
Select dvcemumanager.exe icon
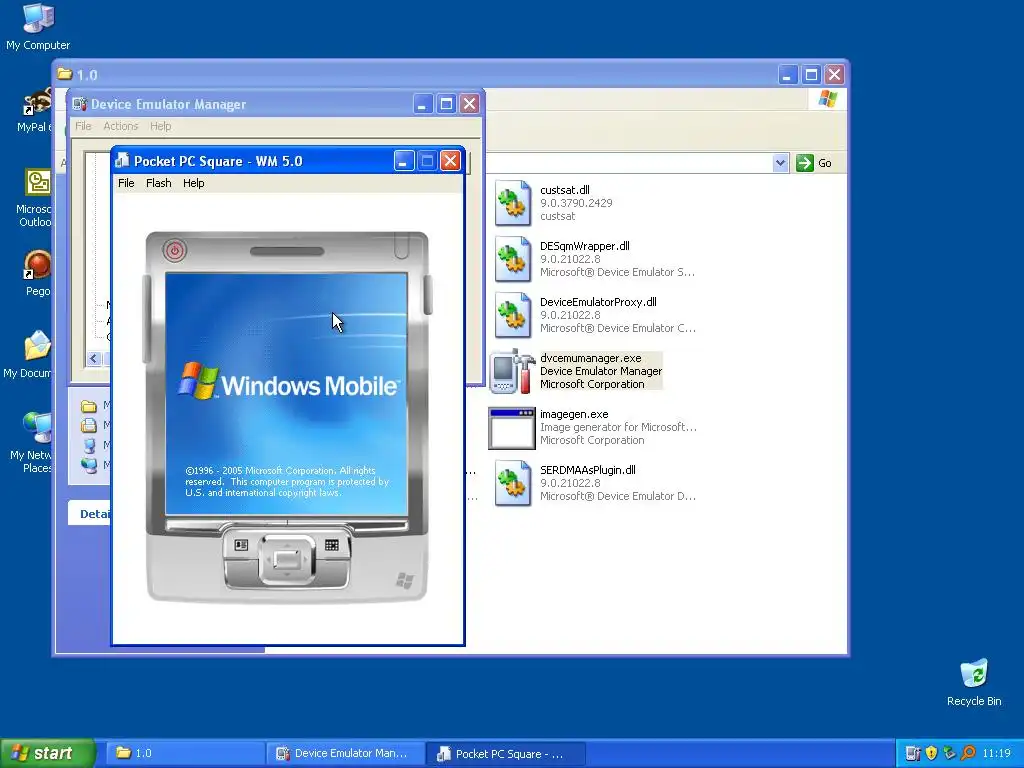click(513, 372)
